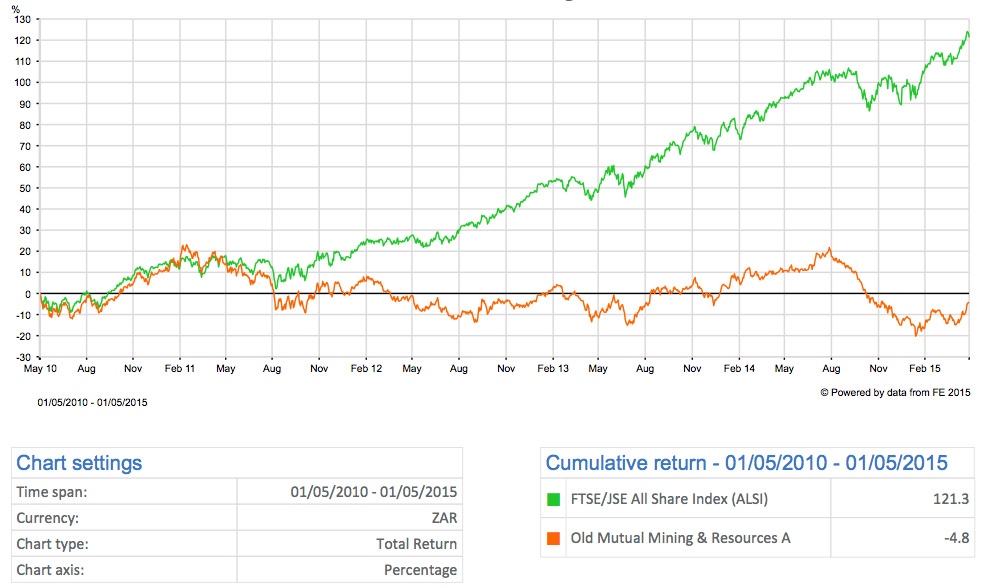Image resolution: width=982 pixels, height=588 pixels.
Task: Click the Percentage chart axis value
Action: click(x=420, y=570)
